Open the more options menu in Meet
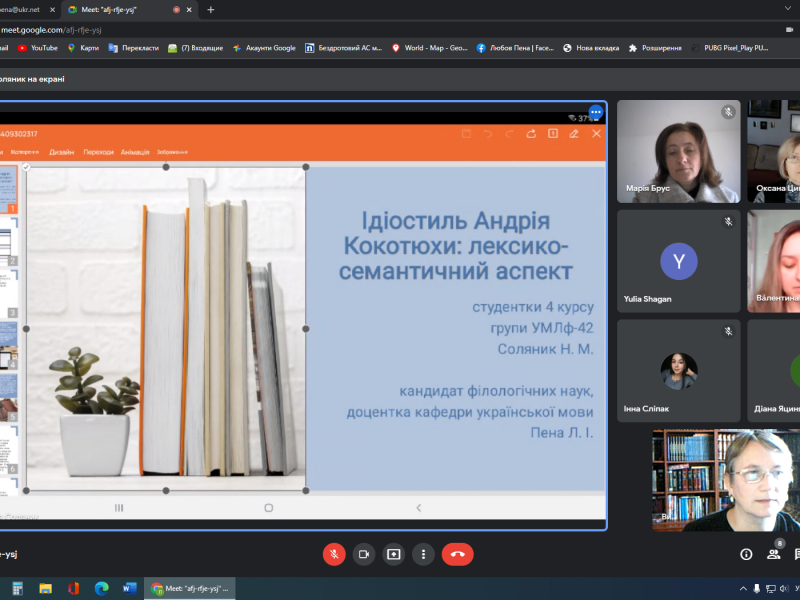 (424, 554)
